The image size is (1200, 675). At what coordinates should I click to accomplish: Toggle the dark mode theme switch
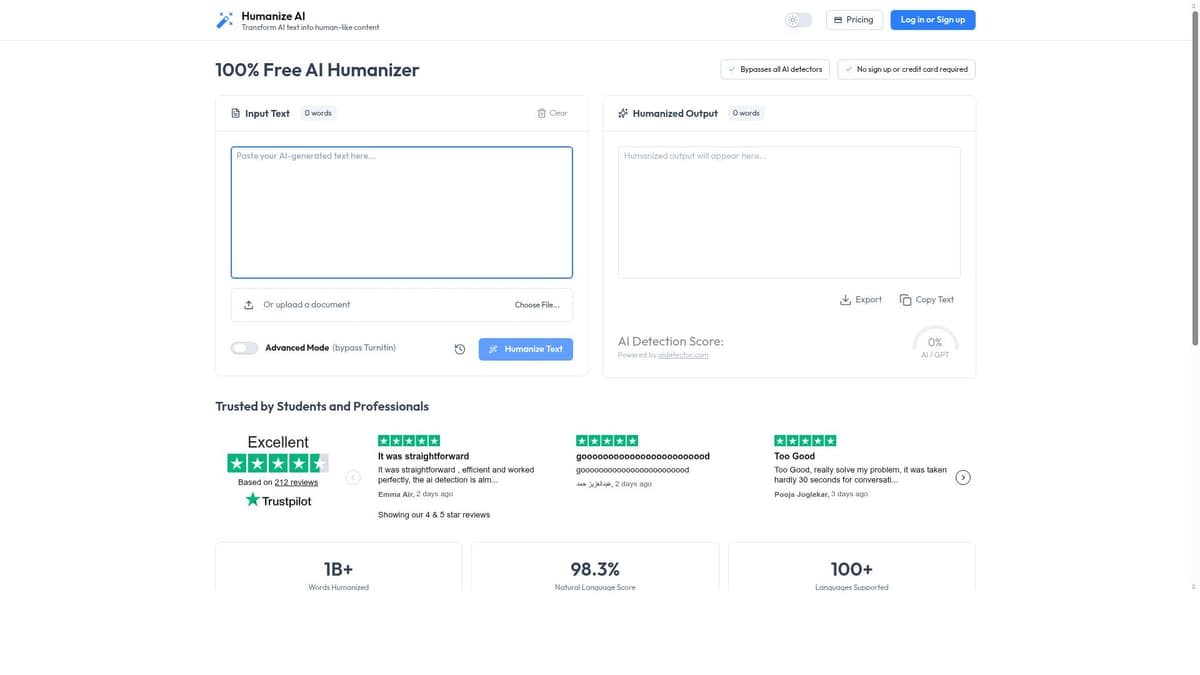pos(797,19)
